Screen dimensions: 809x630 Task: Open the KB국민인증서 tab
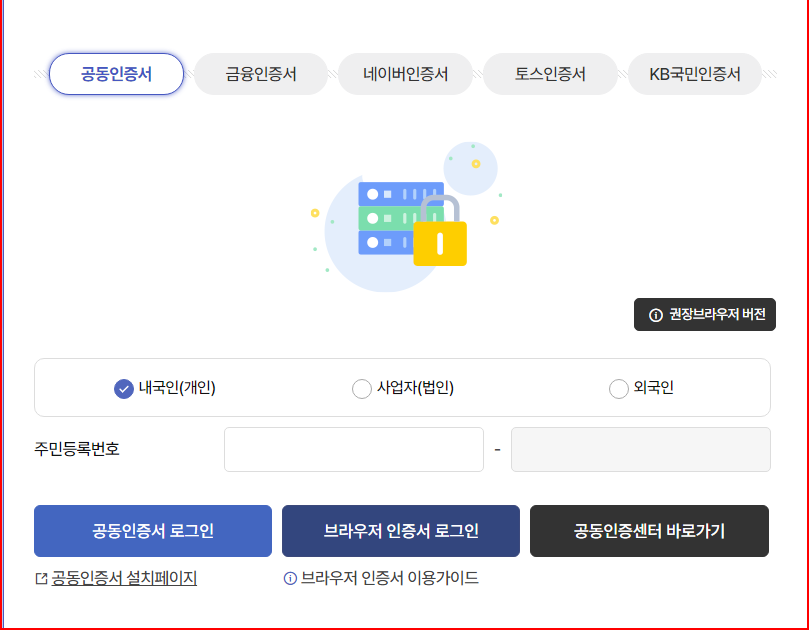(695, 73)
